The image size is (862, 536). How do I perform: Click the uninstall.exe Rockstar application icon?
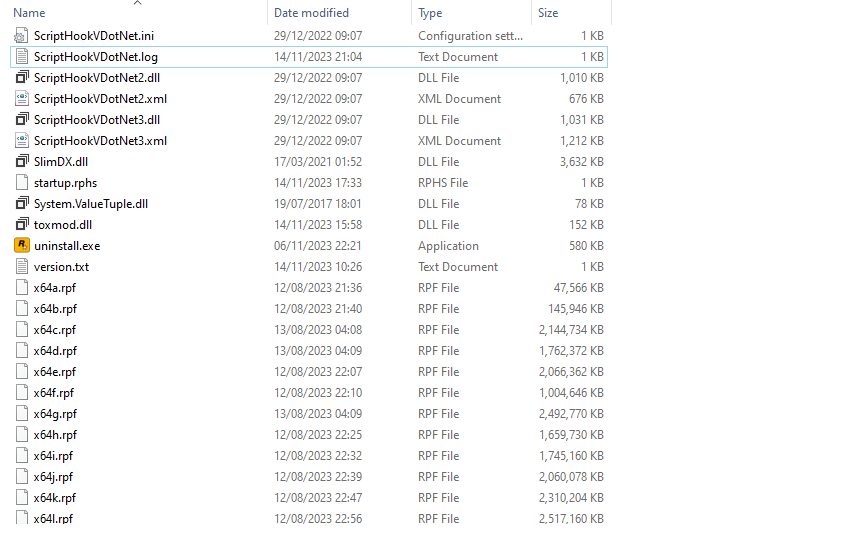pos(22,246)
